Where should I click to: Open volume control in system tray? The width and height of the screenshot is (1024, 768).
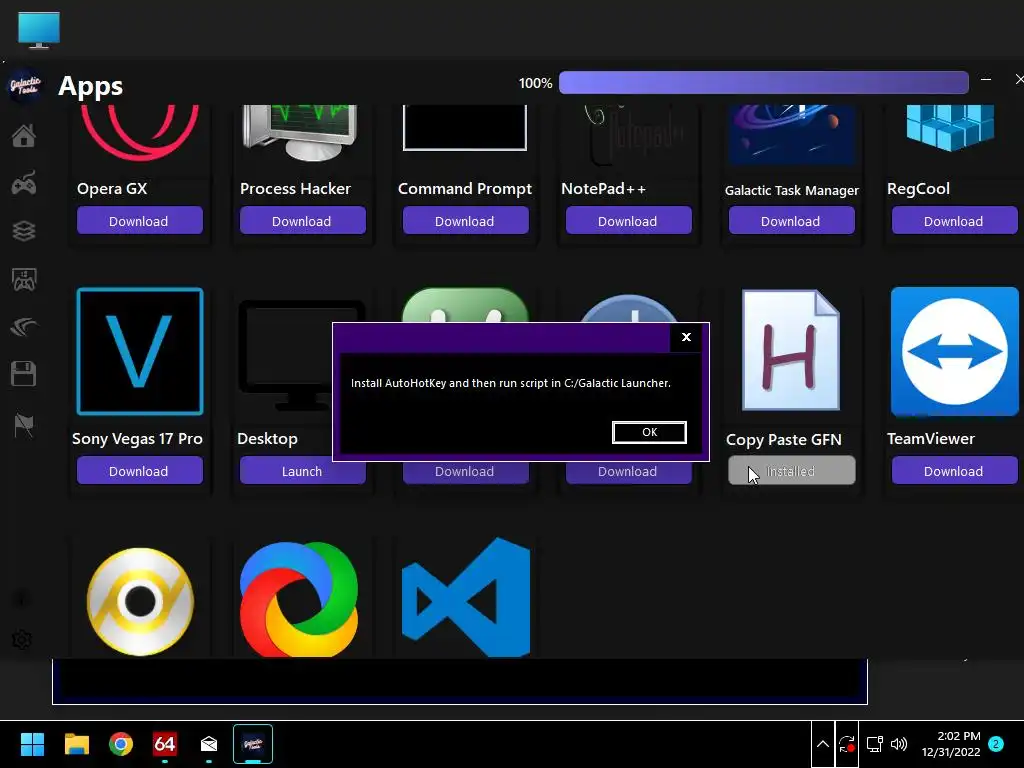[899, 744]
